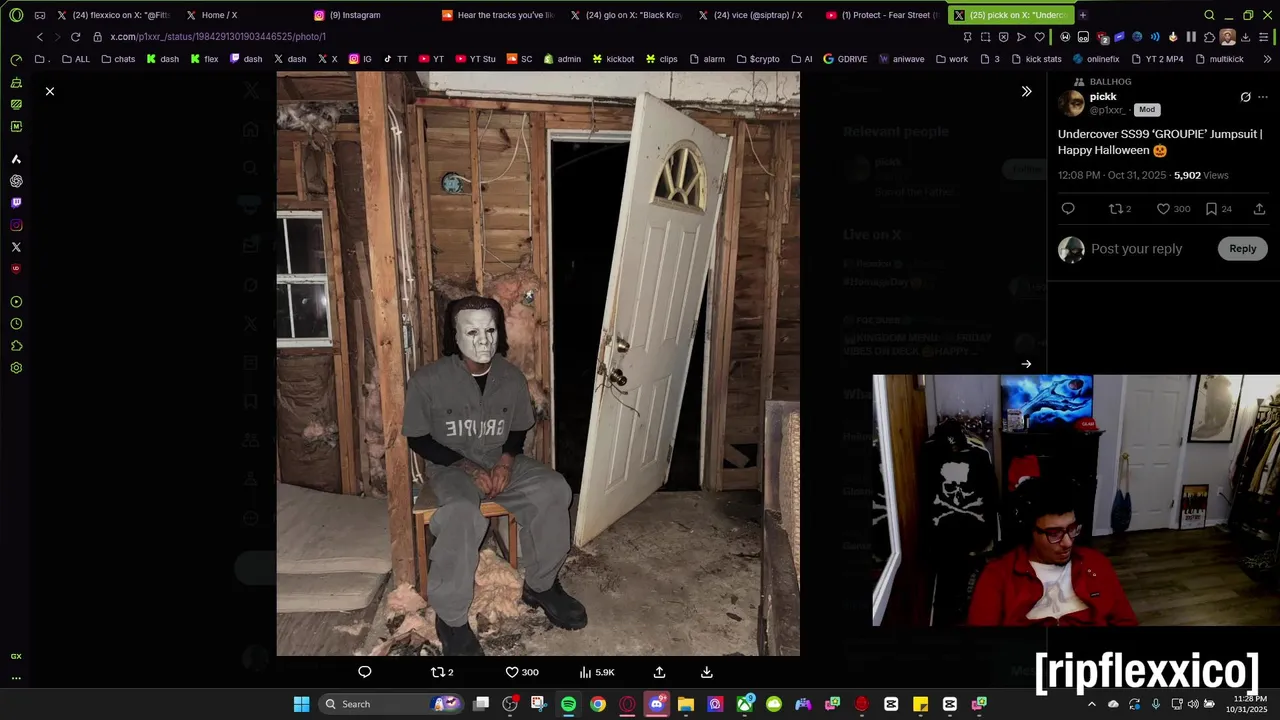The width and height of the screenshot is (1280, 720).
Task: Open the post's three-dot more menu
Action: click(x=1263, y=97)
